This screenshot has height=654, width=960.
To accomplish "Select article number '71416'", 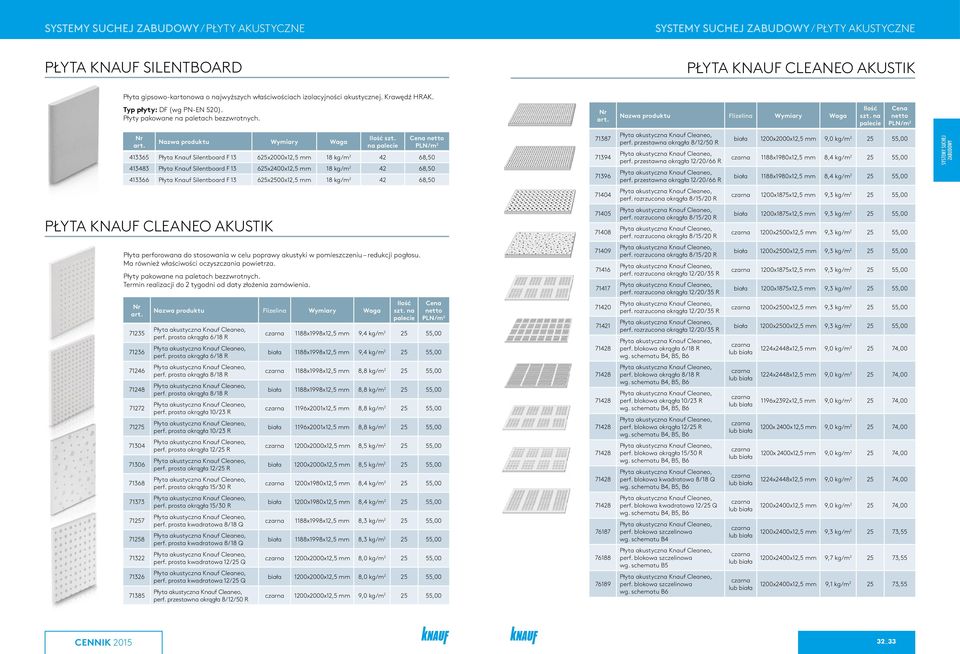I will [602, 270].
